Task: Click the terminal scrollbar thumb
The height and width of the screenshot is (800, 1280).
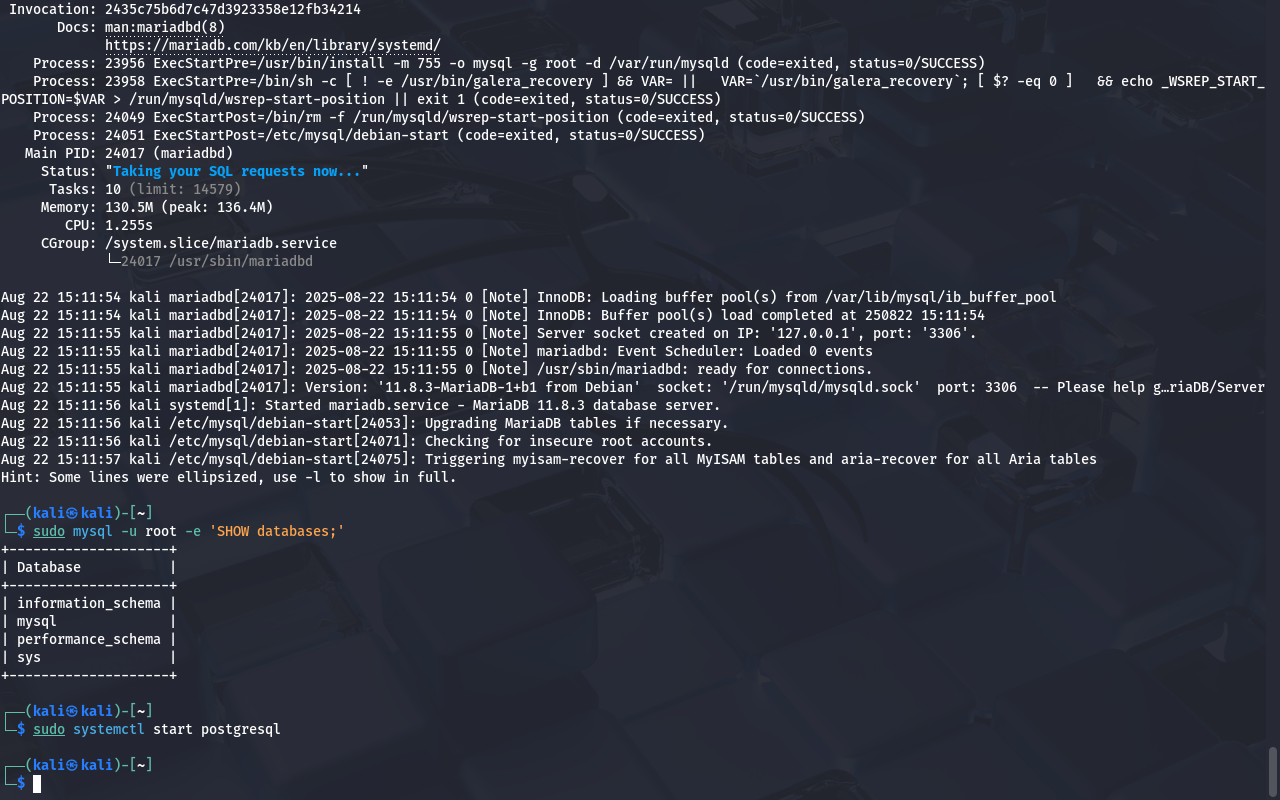Action: 1274,771
